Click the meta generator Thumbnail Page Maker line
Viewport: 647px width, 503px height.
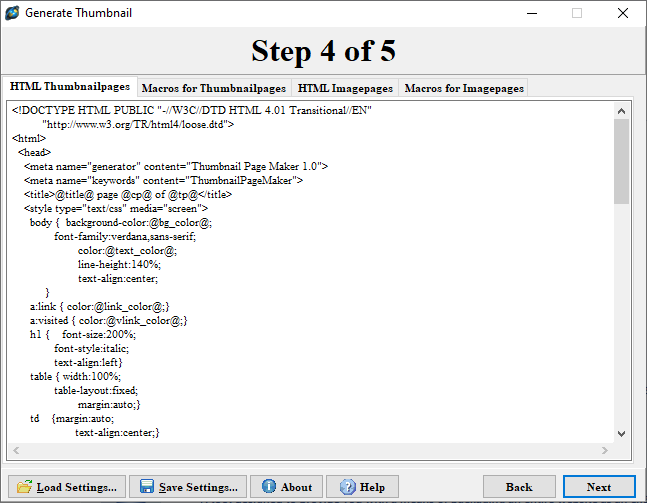tap(176, 166)
